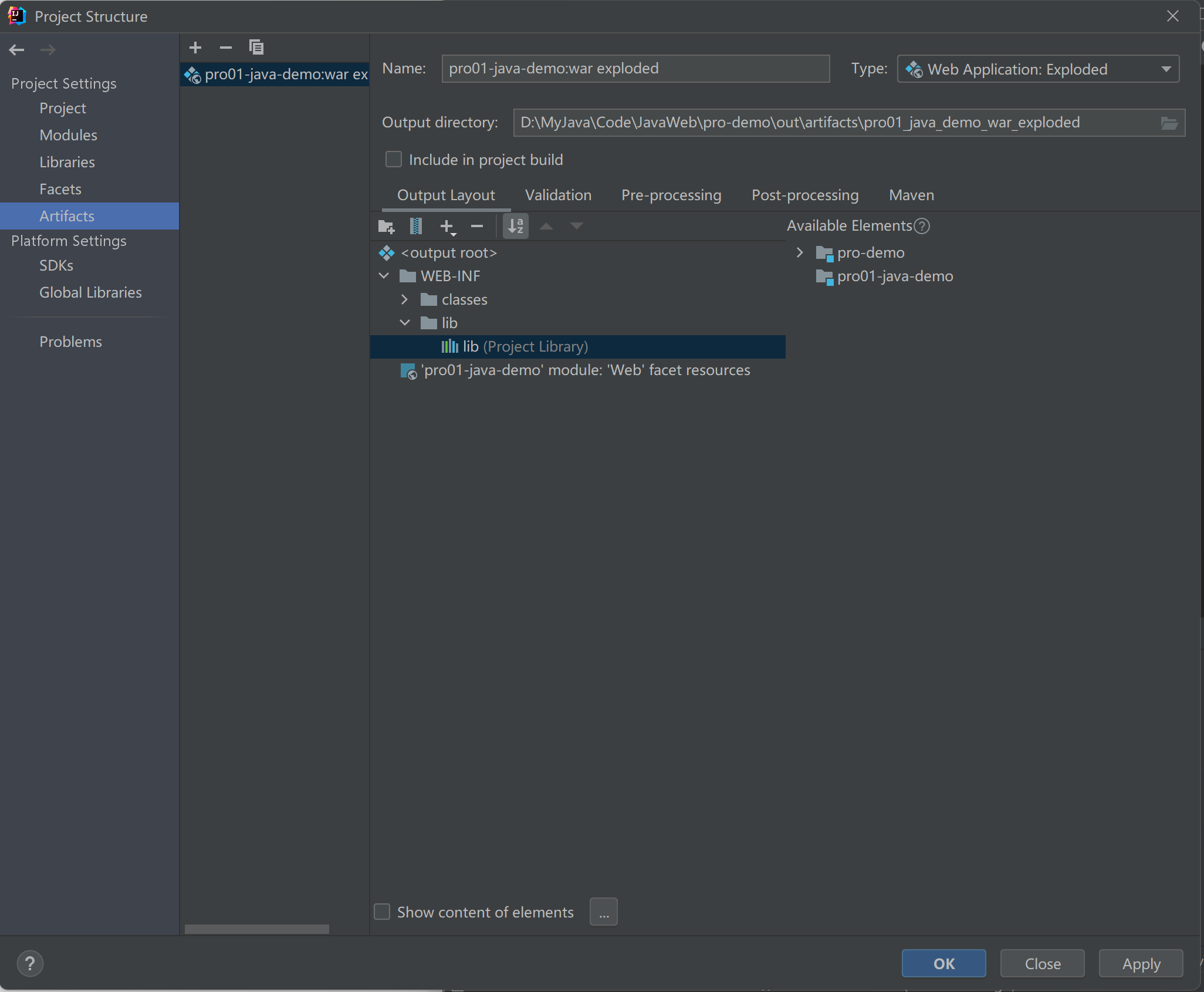The height and width of the screenshot is (992, 1204).
Task: Enable Include in project build
Action: coord(394,160)
